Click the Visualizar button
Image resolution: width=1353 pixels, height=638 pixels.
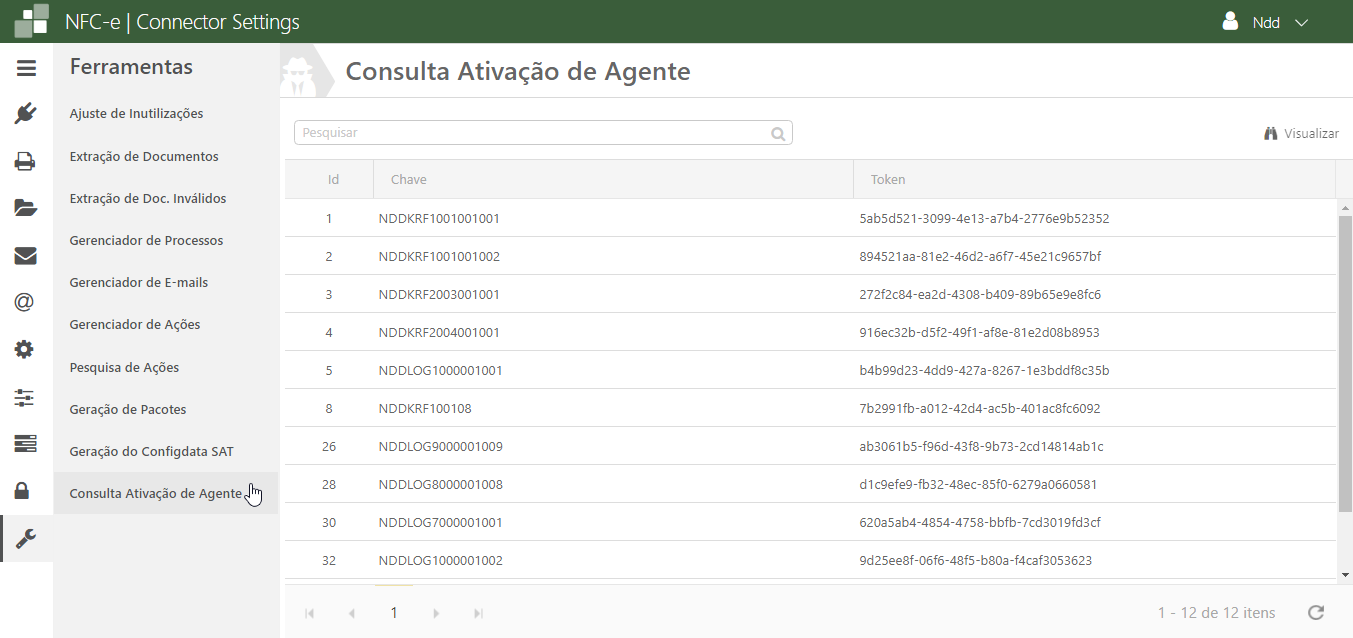1301,133
